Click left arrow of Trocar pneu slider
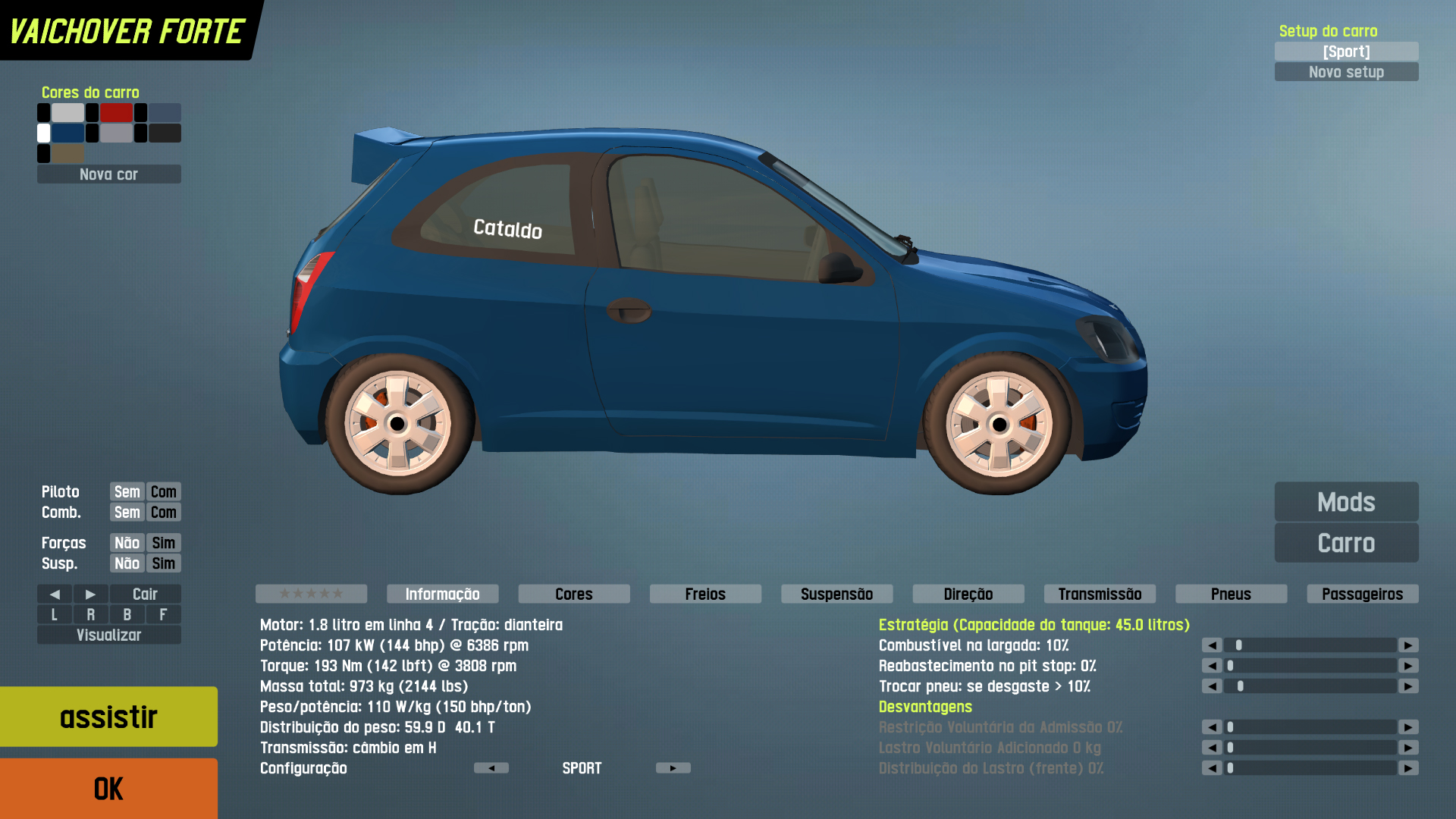The height and width of the screenshot is (819, 1456). [1212, 686]
